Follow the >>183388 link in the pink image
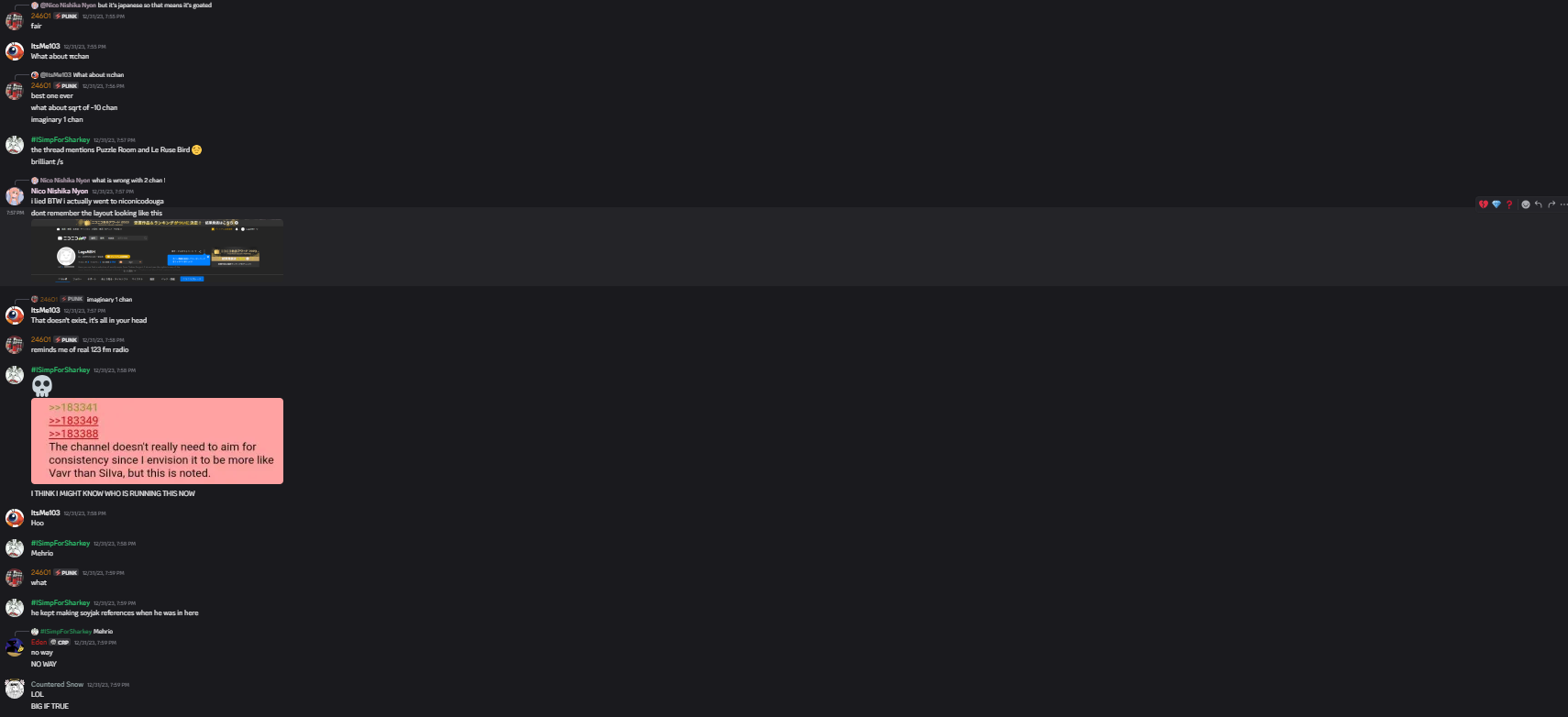The image size is (1568, 717). [73, 434]
